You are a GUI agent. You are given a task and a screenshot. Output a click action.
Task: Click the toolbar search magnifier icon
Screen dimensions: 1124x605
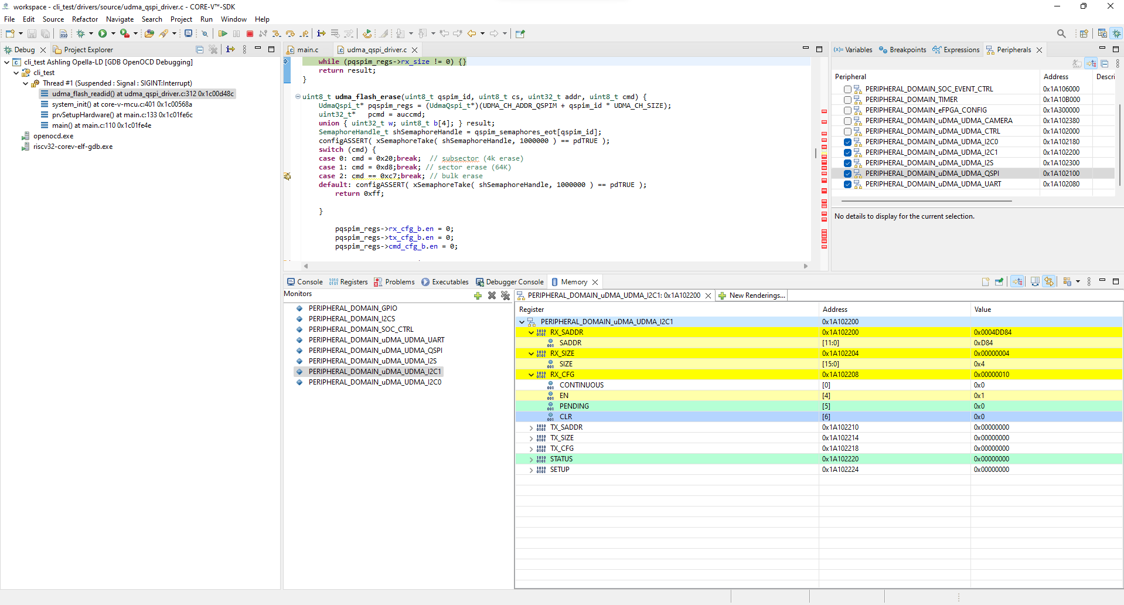click(x=1061, y=34)
